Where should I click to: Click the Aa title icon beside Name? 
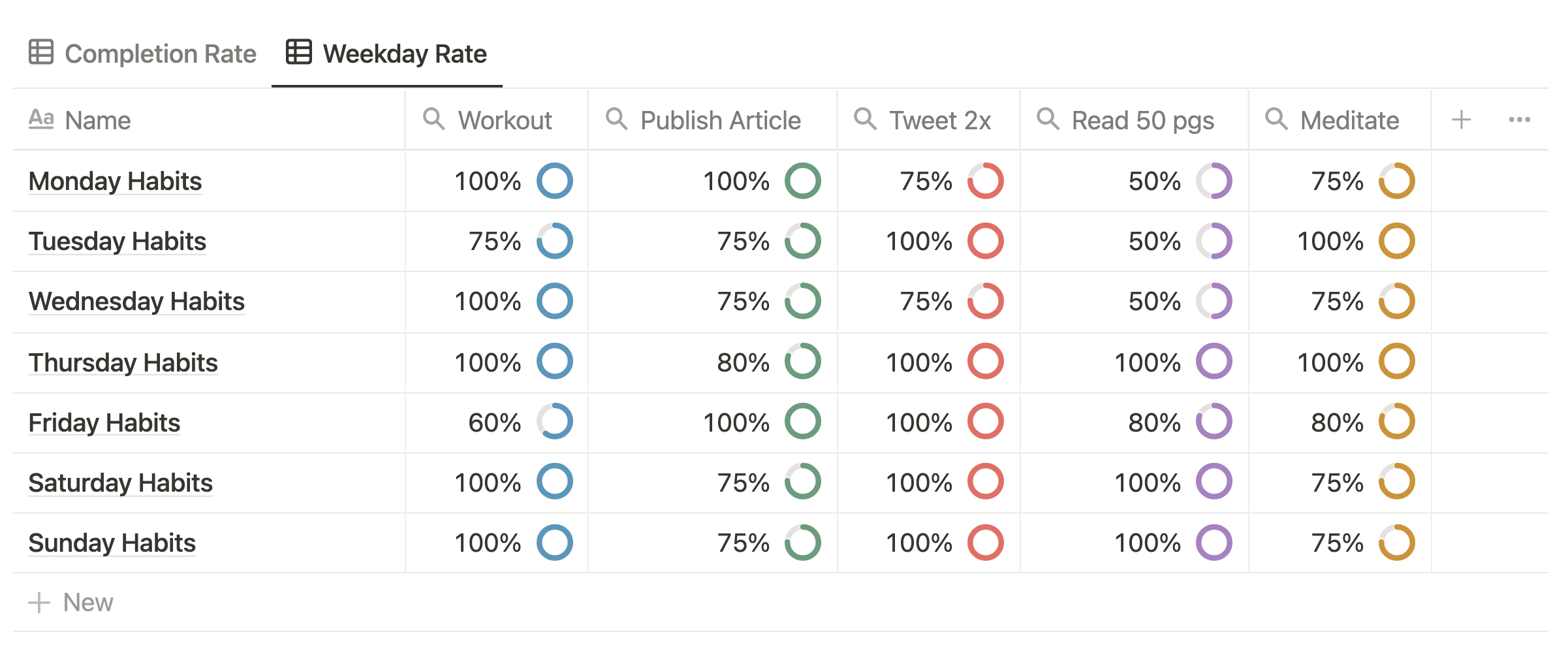point(41,119)
